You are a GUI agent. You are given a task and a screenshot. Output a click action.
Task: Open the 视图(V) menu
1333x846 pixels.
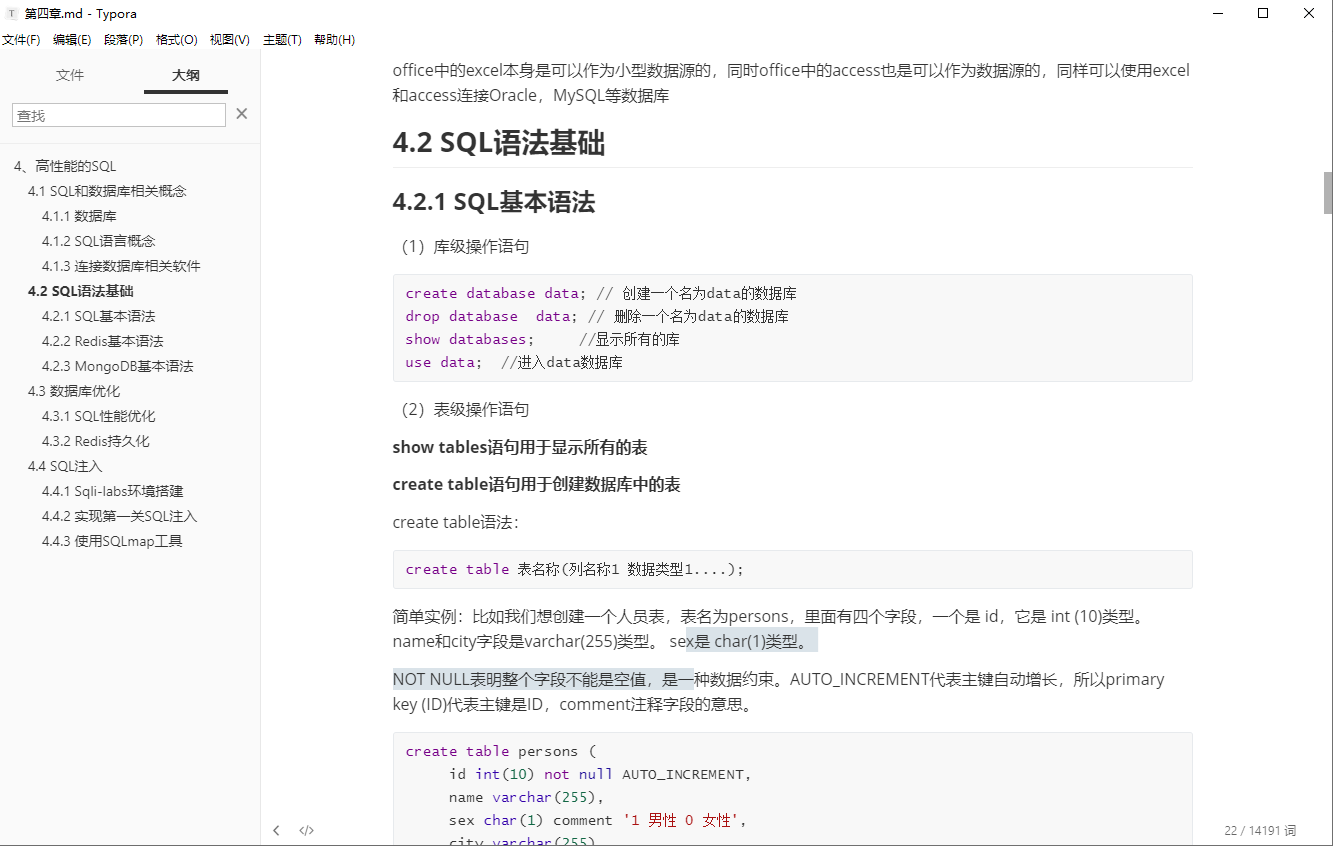point(229,40)
